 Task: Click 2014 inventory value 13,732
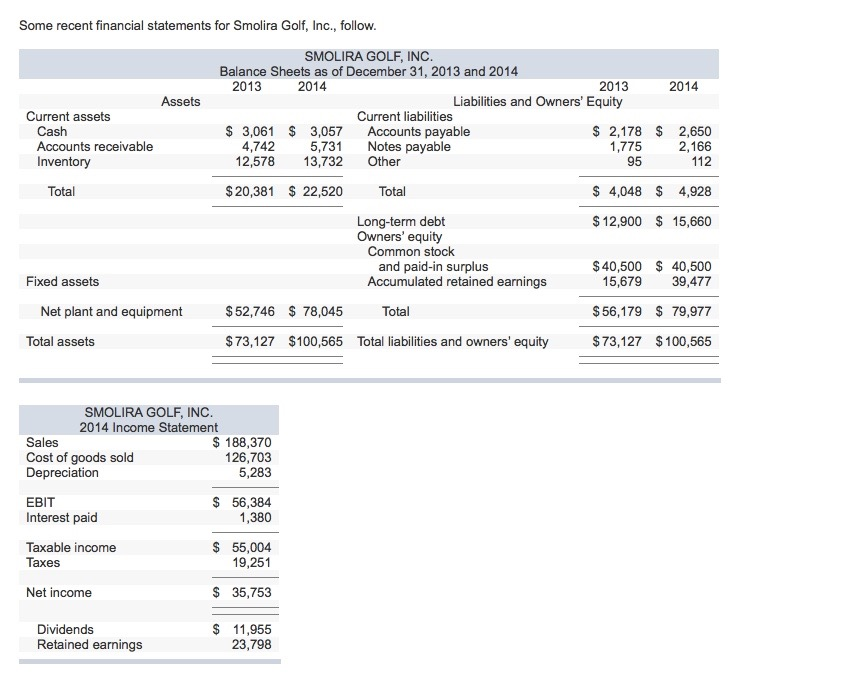[x=323, y=162]
